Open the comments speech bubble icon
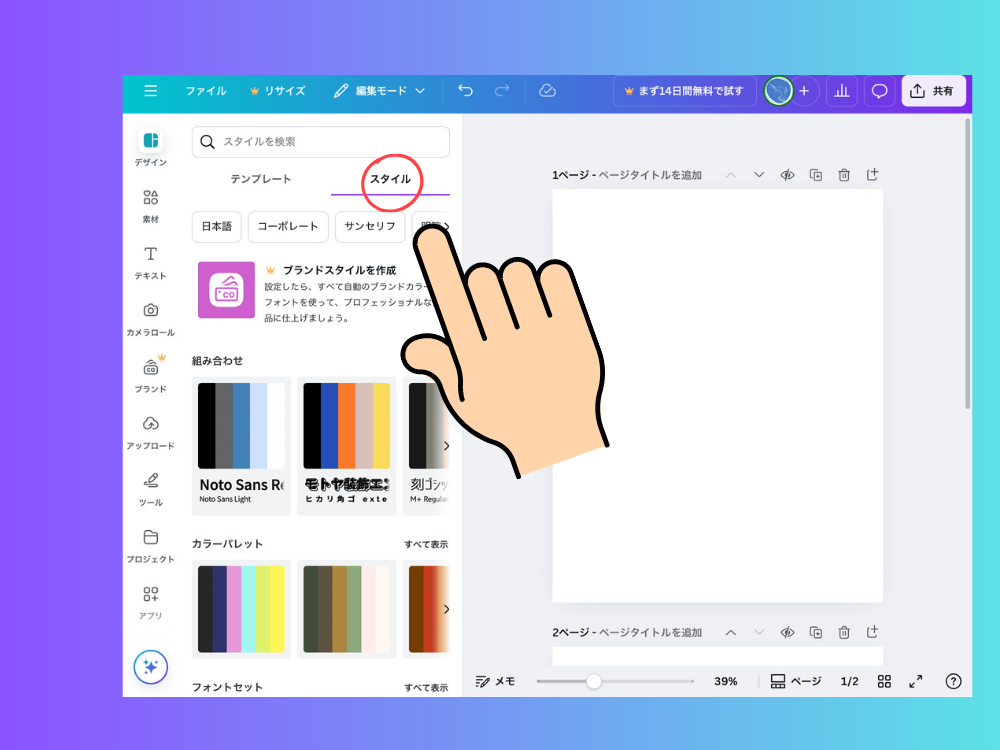1000x750 pixels. [880, 91]
